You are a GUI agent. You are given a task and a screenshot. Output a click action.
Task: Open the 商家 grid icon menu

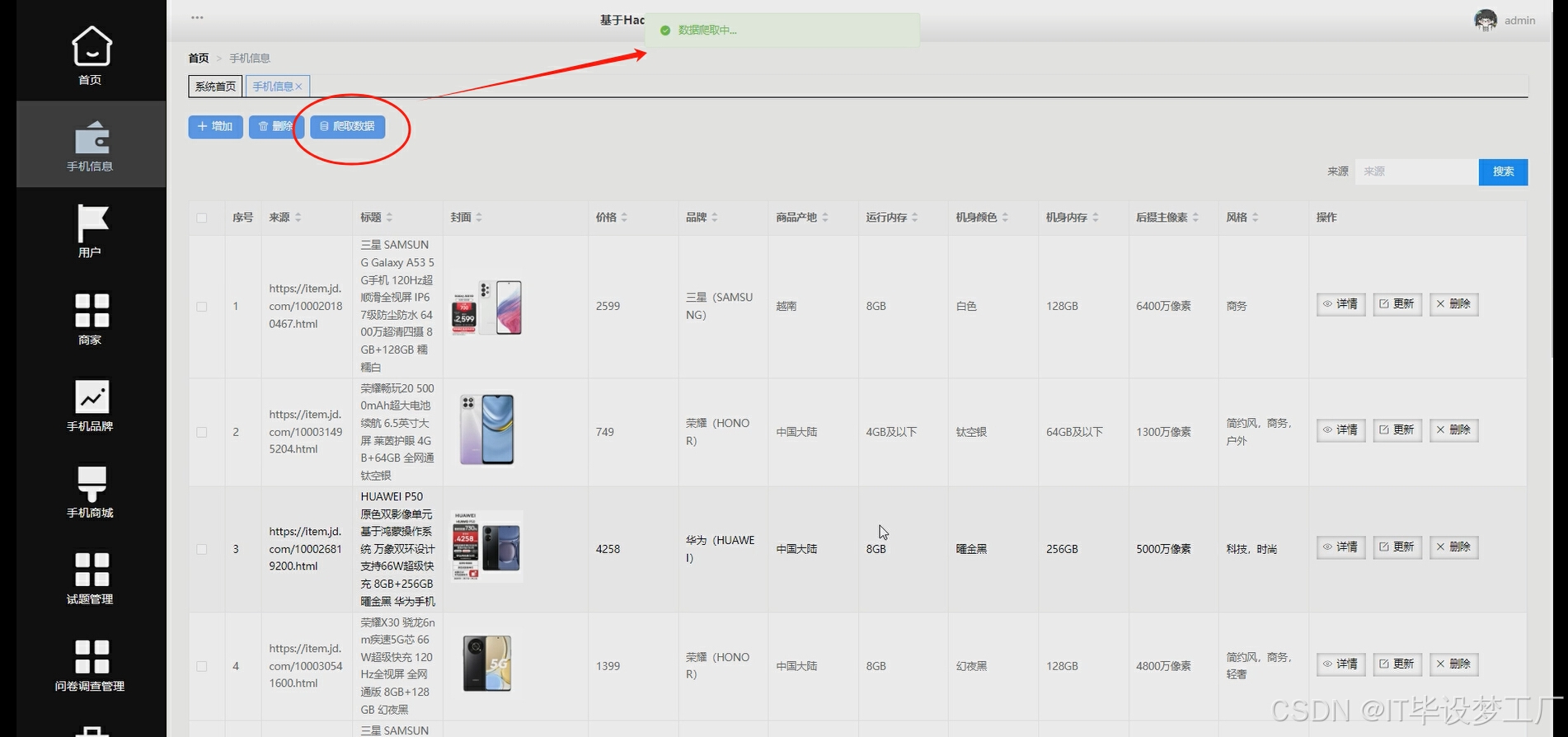point(92,311)
